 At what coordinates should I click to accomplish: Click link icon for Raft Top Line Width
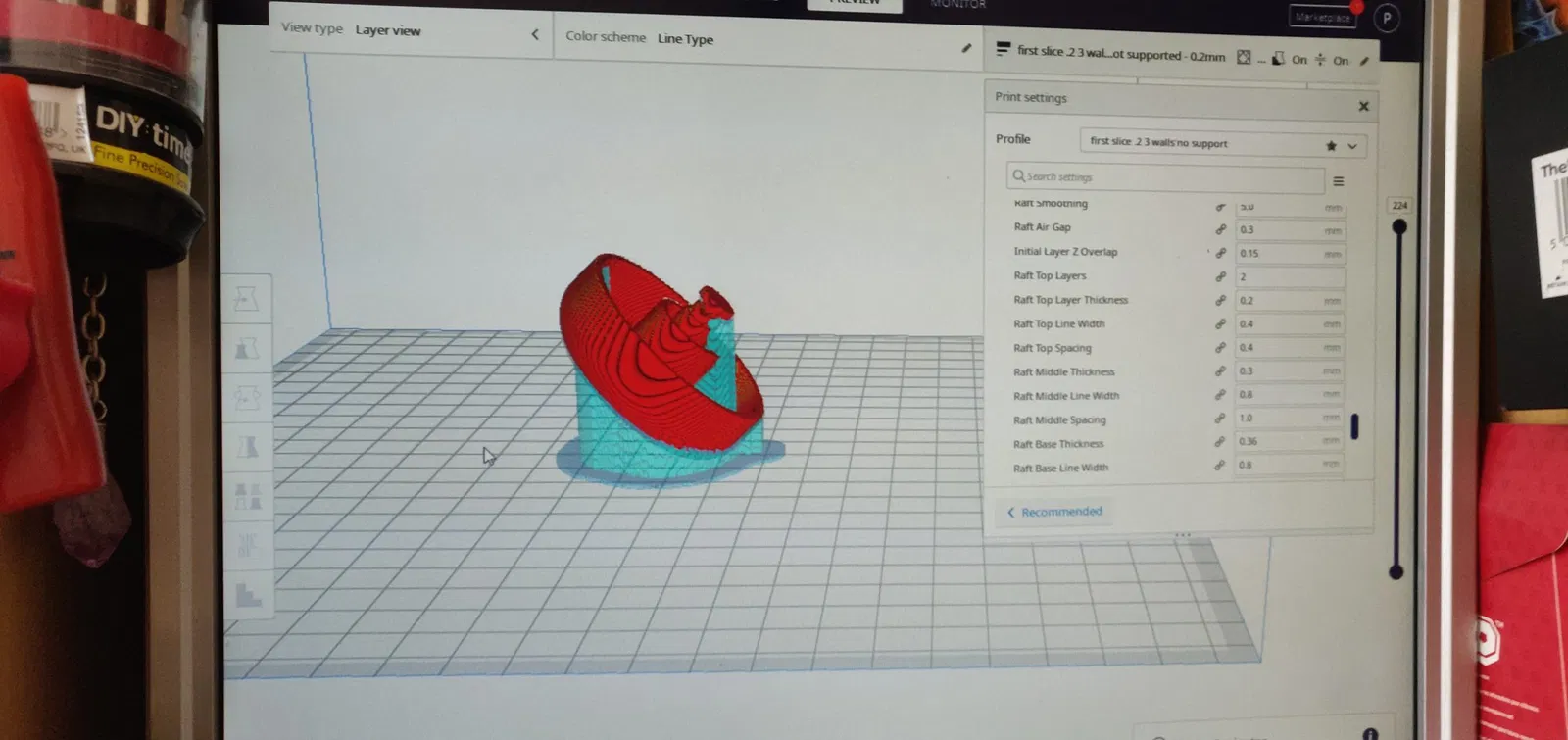1221,323
